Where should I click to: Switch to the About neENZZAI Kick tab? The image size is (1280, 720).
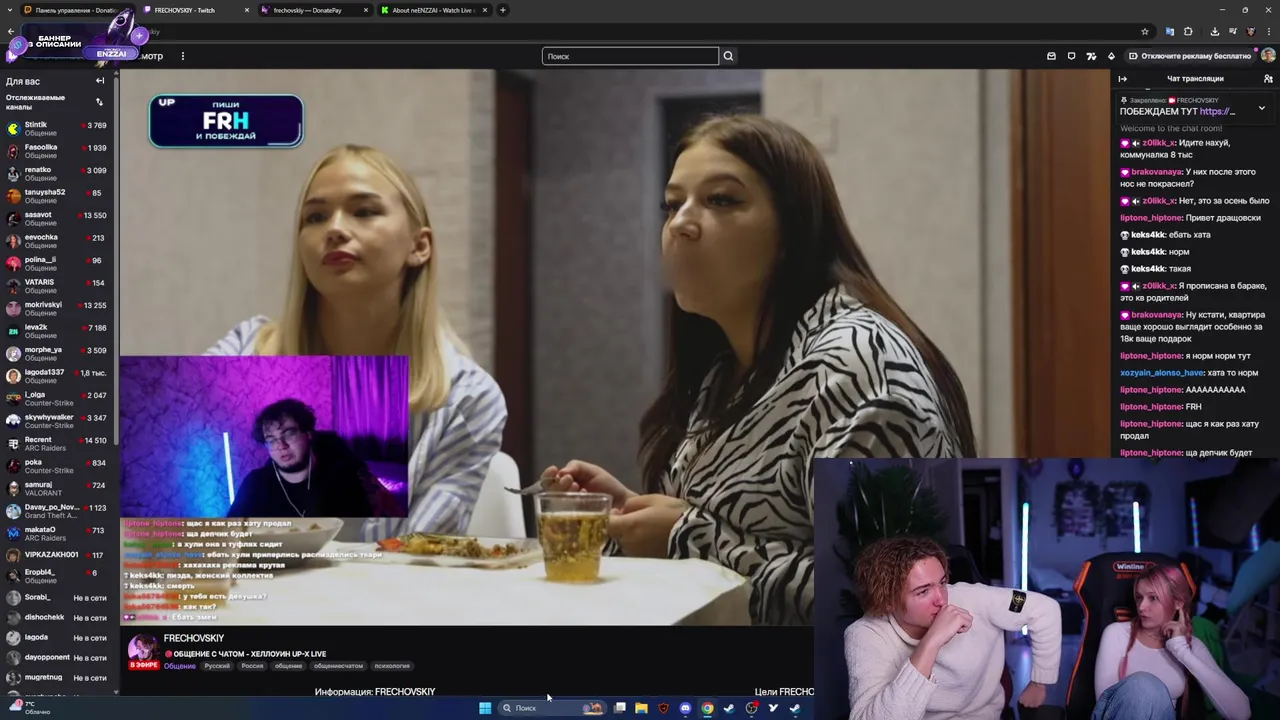(433, 10)
